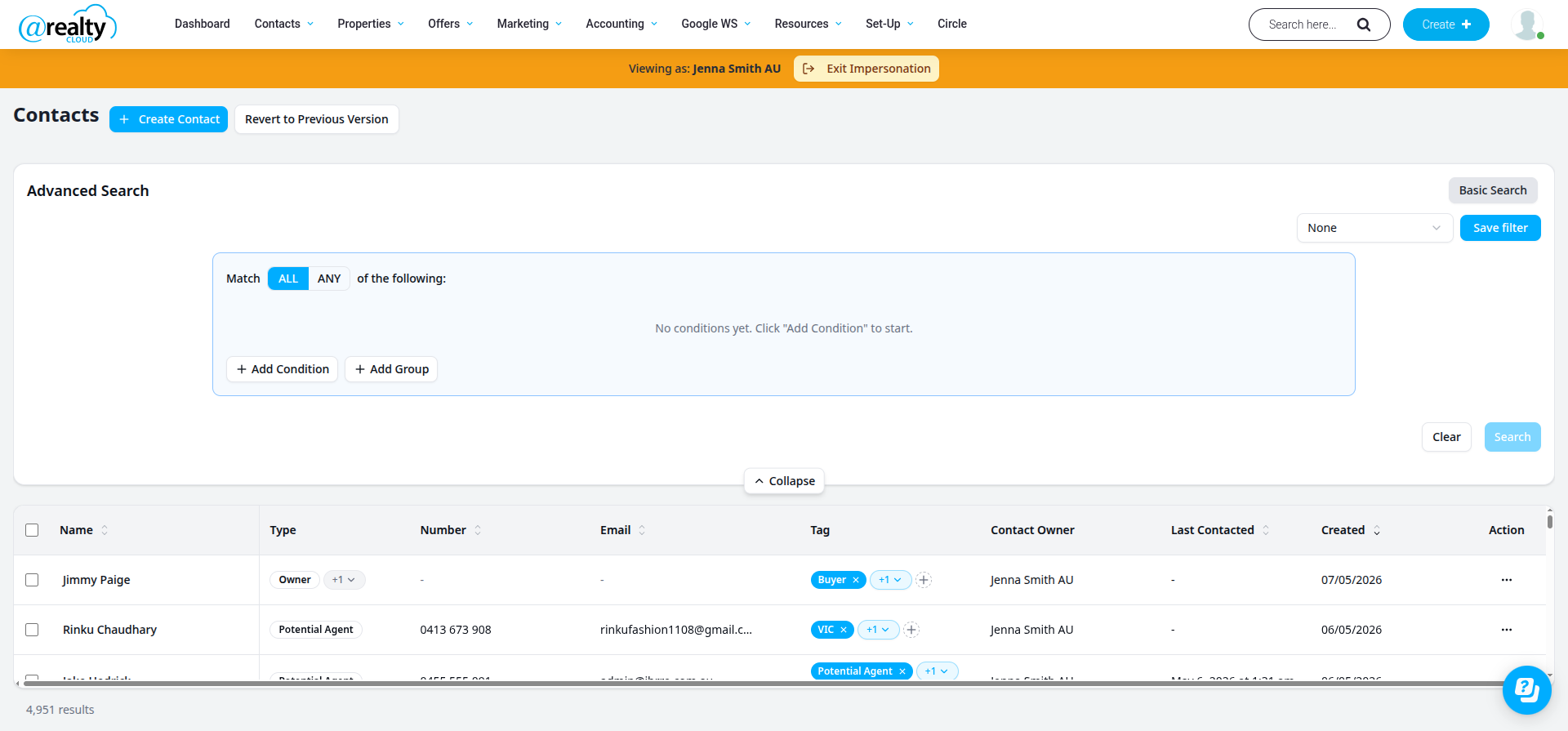This screenshot has height=731, width=1568.
Task: Open contact Rinku Chaudhary
Action: coord(109,630)
